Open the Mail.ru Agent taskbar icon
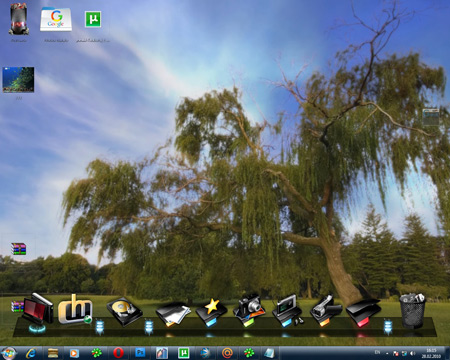The image size is (450, 360). (227, 353)
